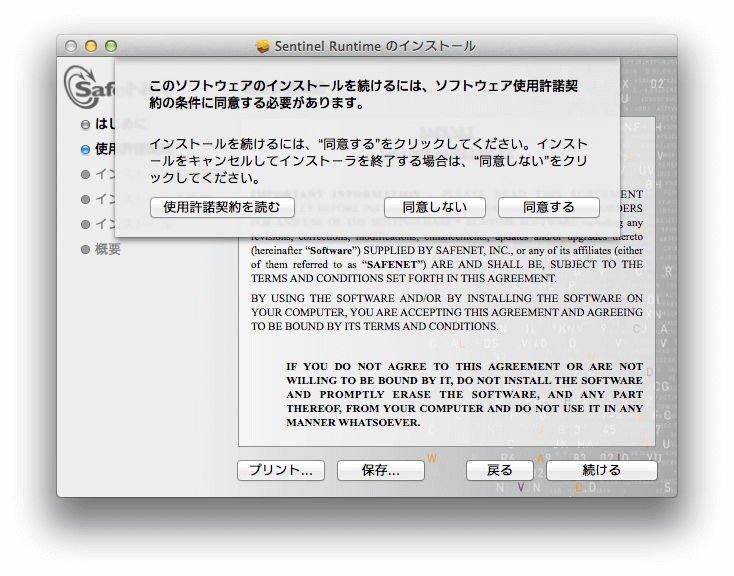The image size is (734, 576).
Task: Click the grey close window button
Action: [71, 46]
